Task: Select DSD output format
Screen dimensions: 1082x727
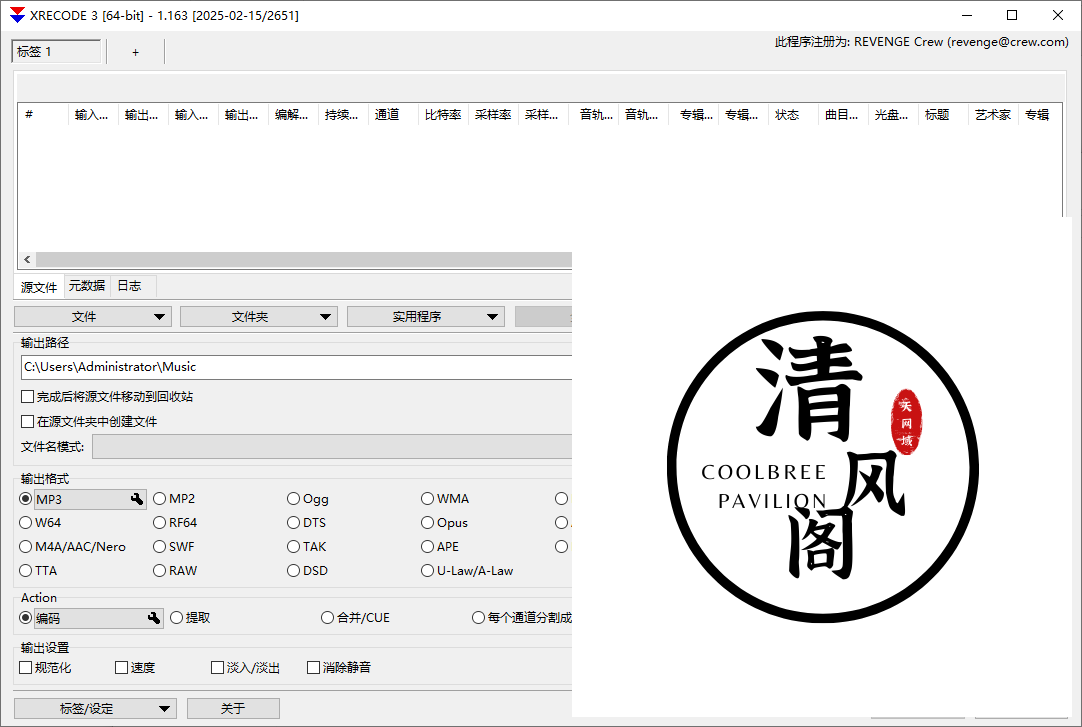Action: (293, 570)
